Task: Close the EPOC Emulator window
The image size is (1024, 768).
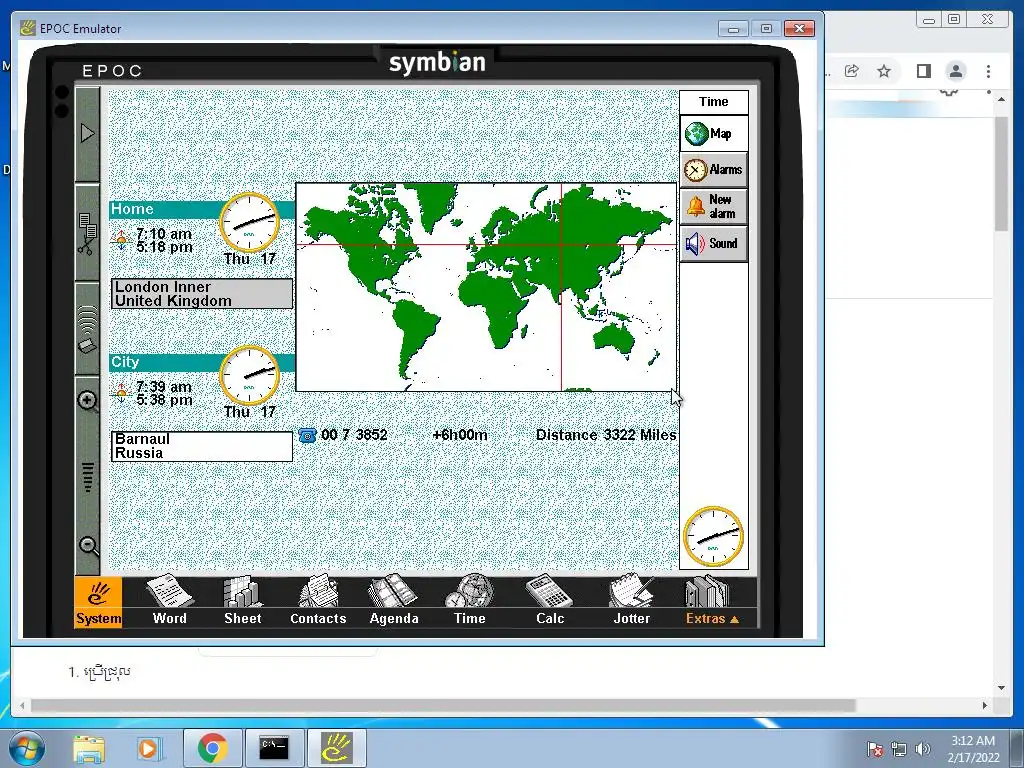Action: tap(799, 29)
